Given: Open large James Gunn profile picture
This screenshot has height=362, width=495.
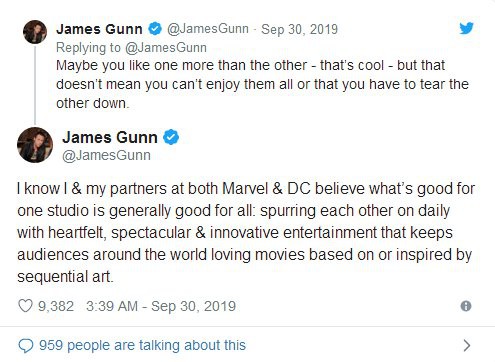Looking at the screenshot, I should point(35,145).
